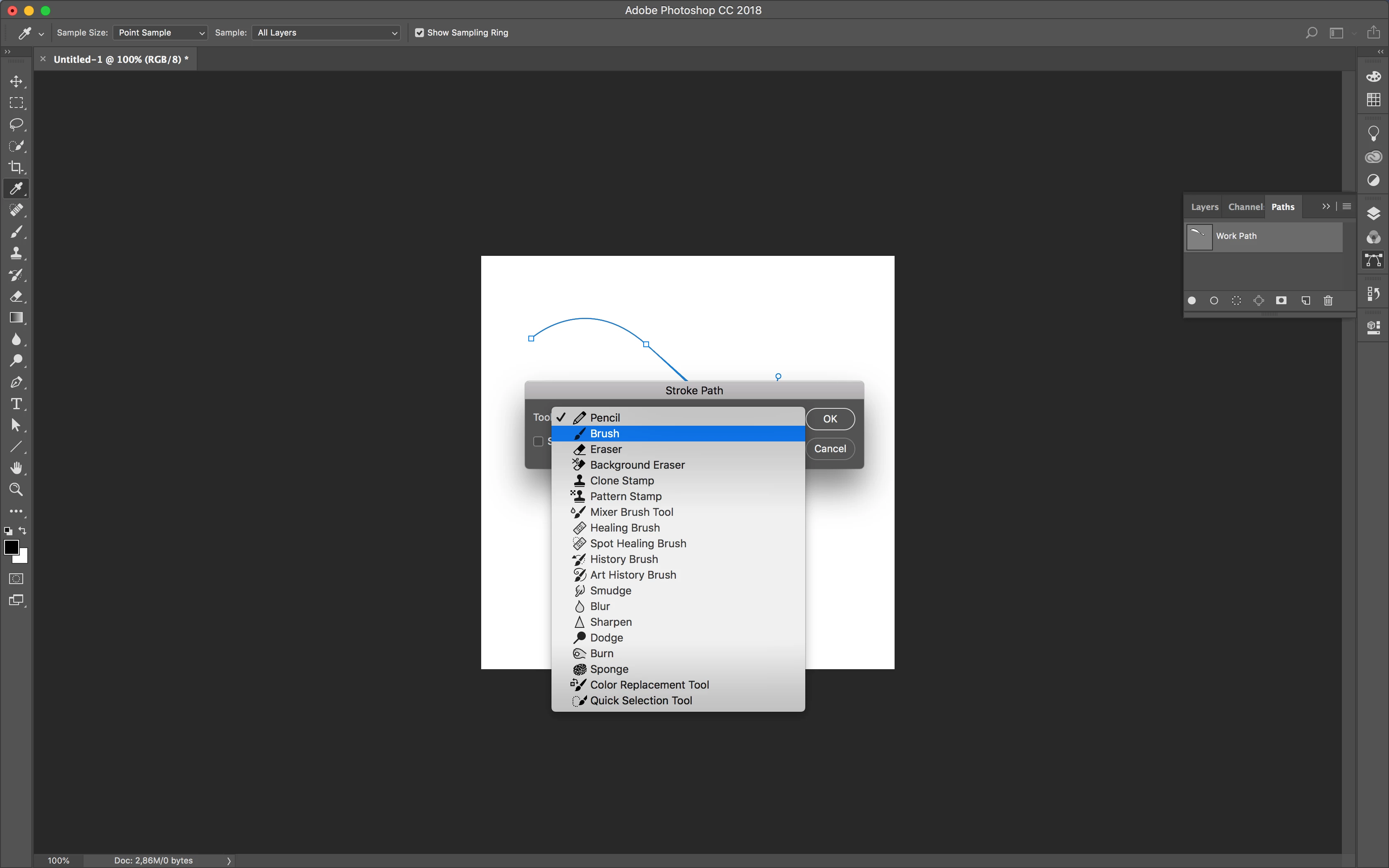
Task: Select the Pen tool in toolbar
Action: pos(16,382)
